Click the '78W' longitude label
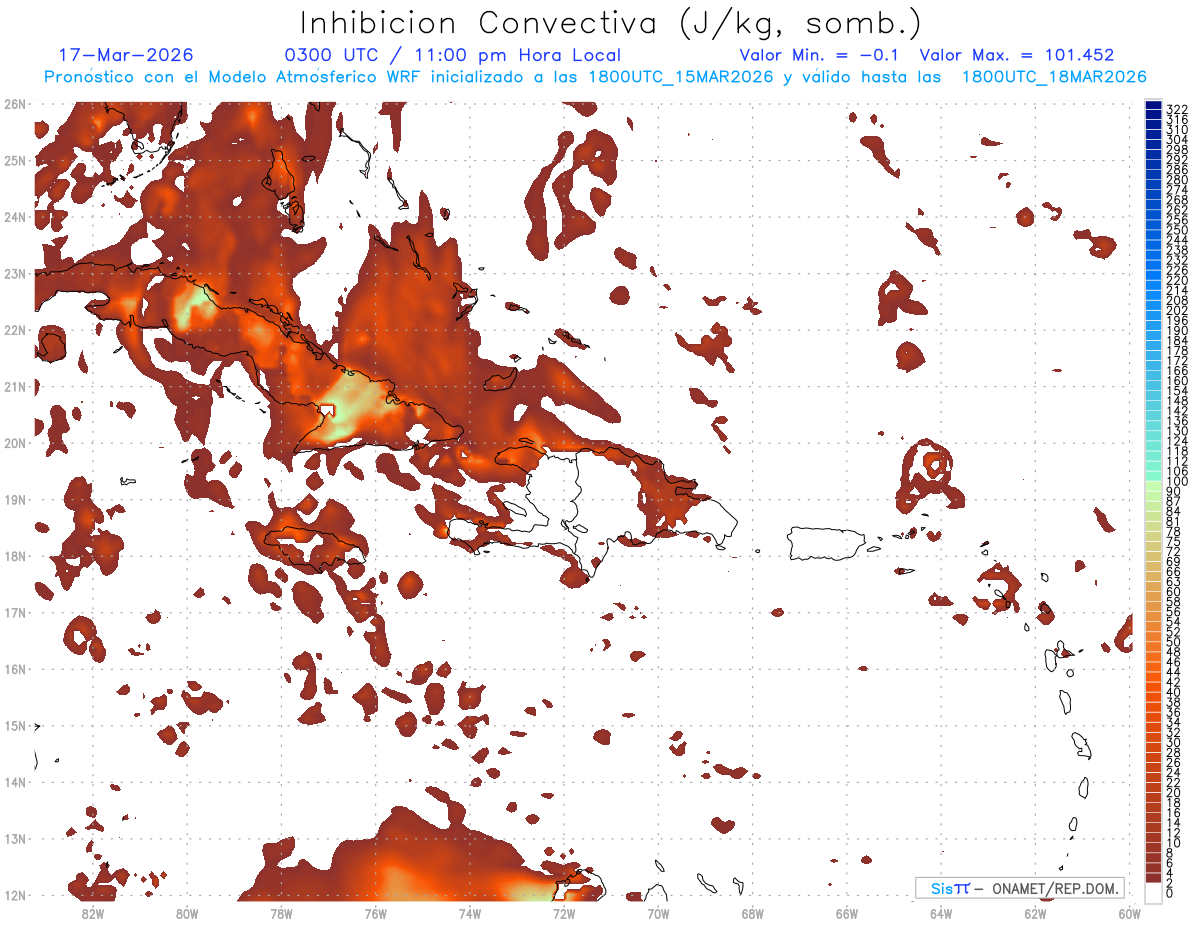This screenshot has width=1200, height=927. [x=281, y=913]
